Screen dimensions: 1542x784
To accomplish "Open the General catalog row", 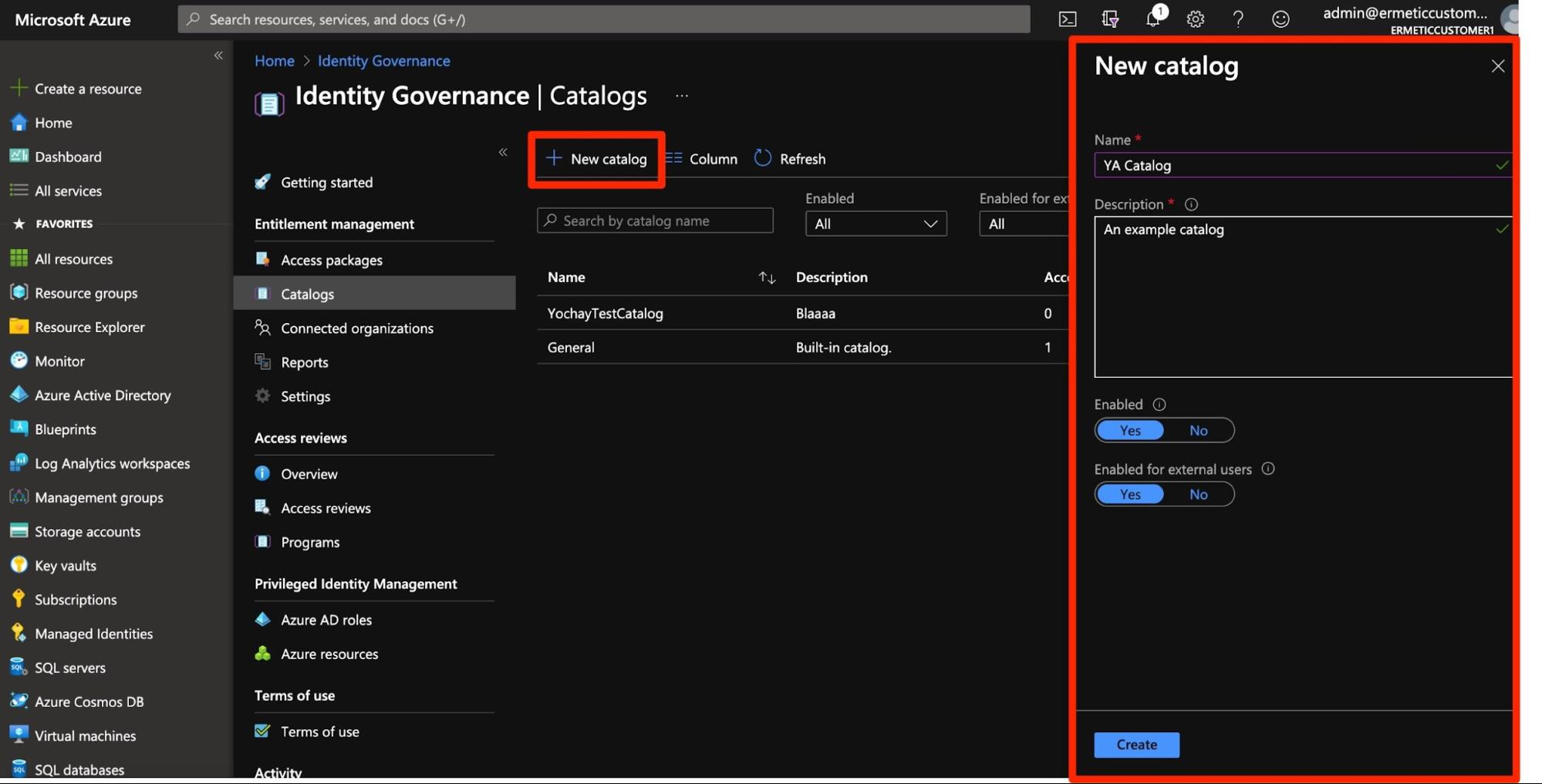I will point(802,347).
